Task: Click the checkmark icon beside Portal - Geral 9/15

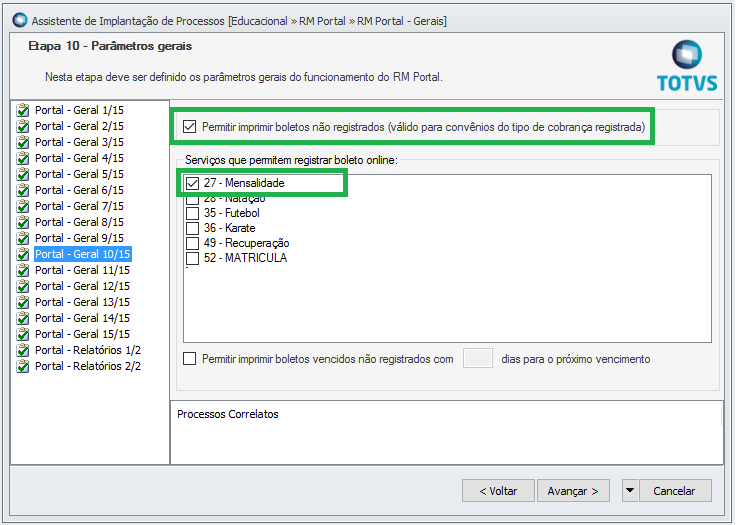Action: pos(22,239)
